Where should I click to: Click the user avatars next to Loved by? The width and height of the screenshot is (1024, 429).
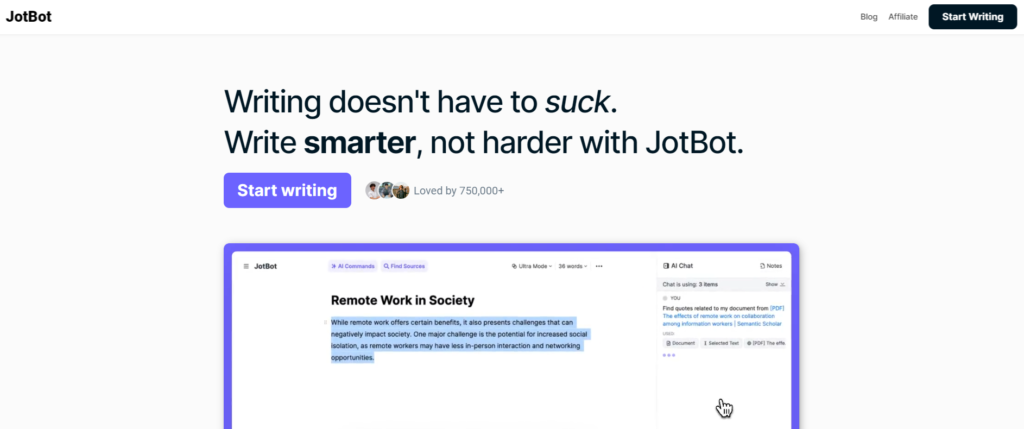(387, 190)
